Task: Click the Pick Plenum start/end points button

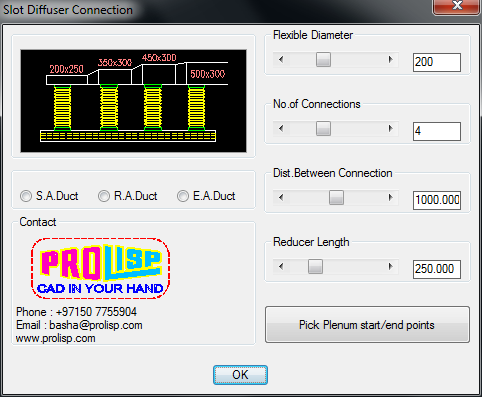Action: (x=367, y=325)
